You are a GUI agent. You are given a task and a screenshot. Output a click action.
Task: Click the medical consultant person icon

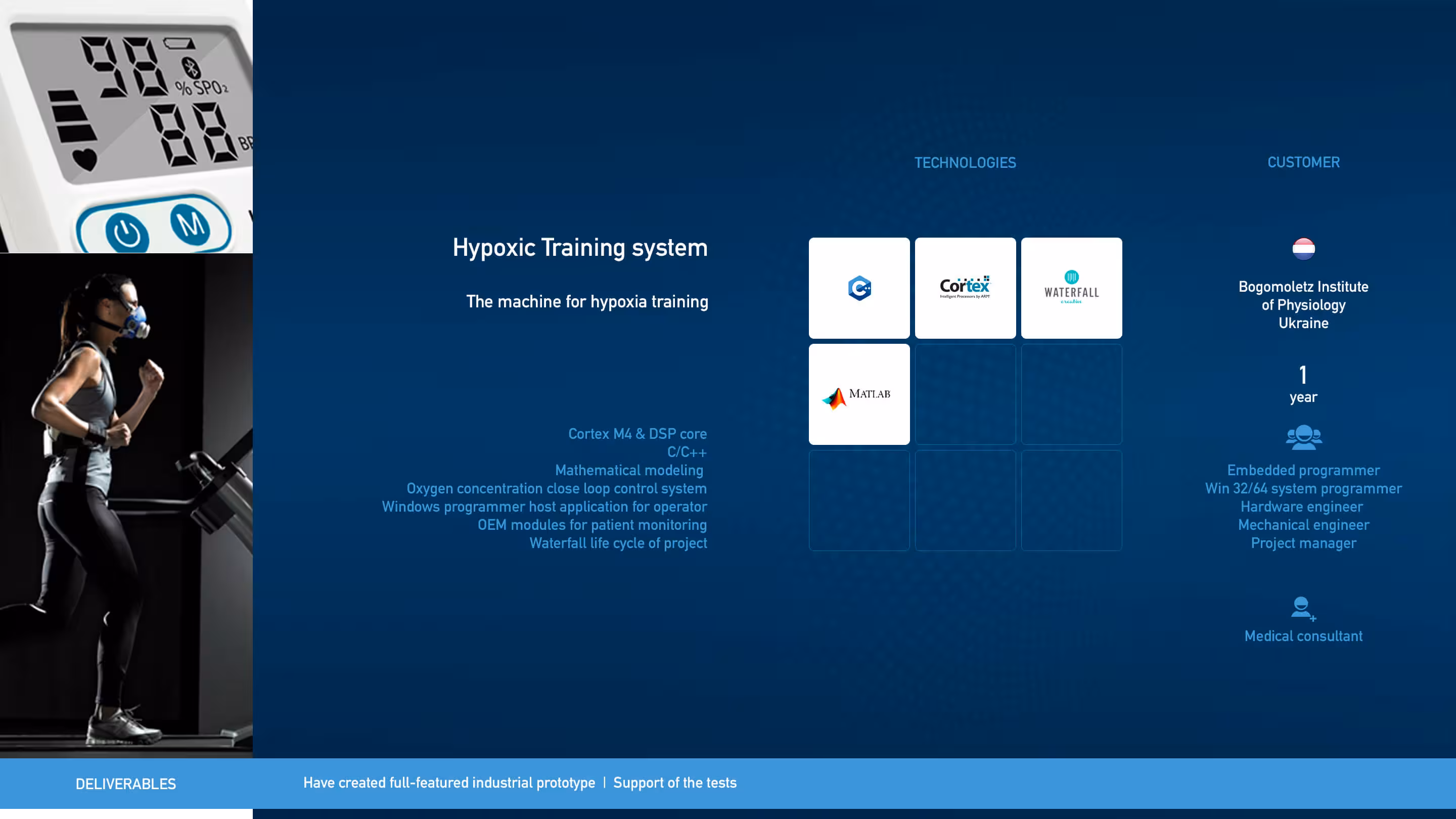[1302, 608]
